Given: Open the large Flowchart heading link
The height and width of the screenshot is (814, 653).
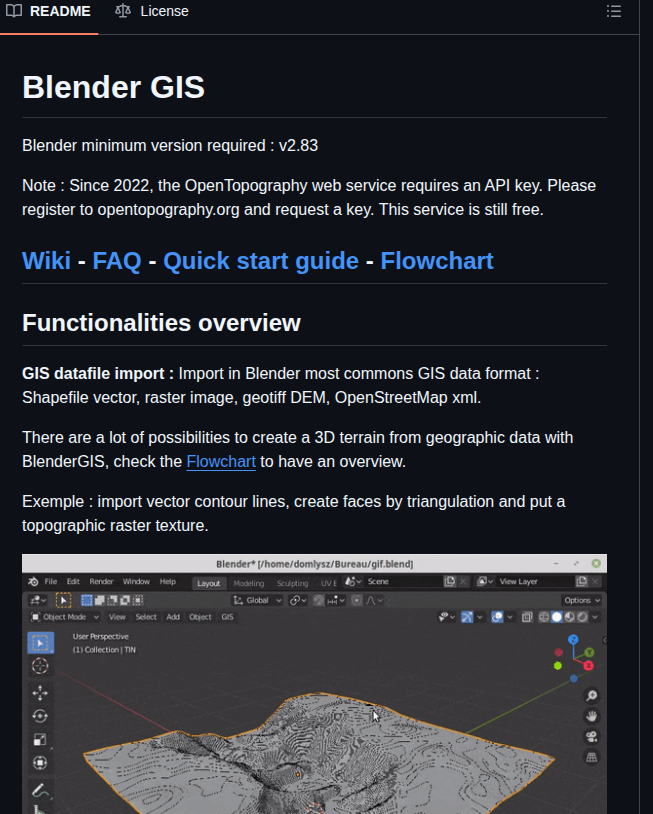Looking at the screenshot, I should click(x=437, y=261).
